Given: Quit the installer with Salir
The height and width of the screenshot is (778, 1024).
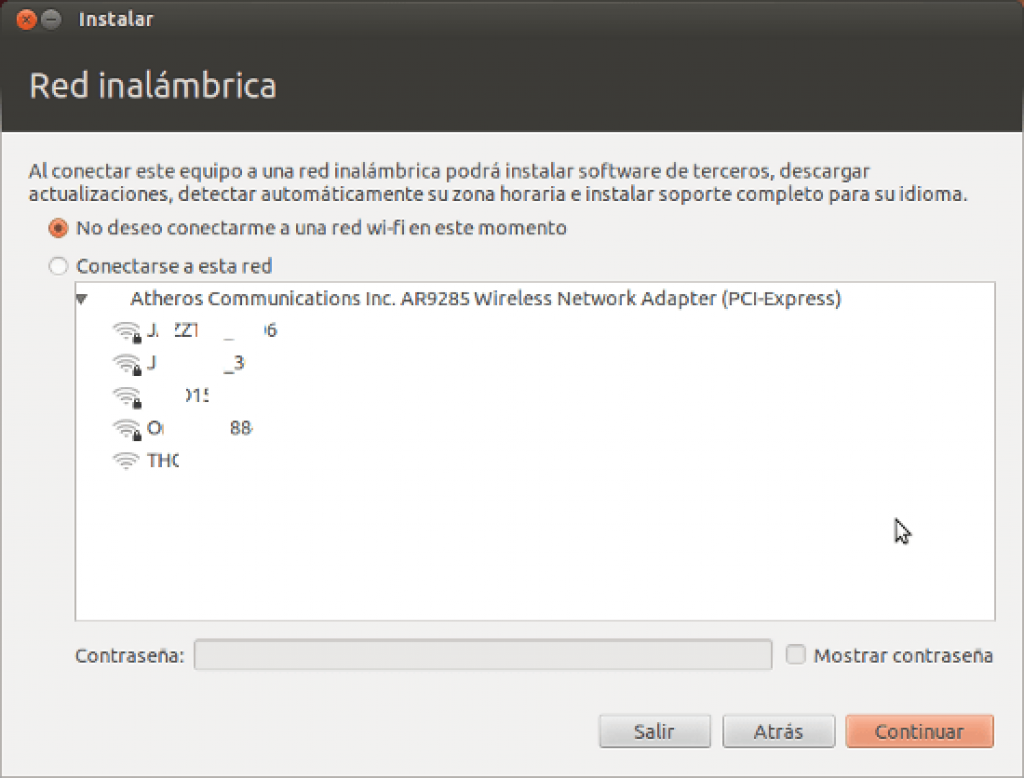Looking at the screenshot, I should 654,731.
